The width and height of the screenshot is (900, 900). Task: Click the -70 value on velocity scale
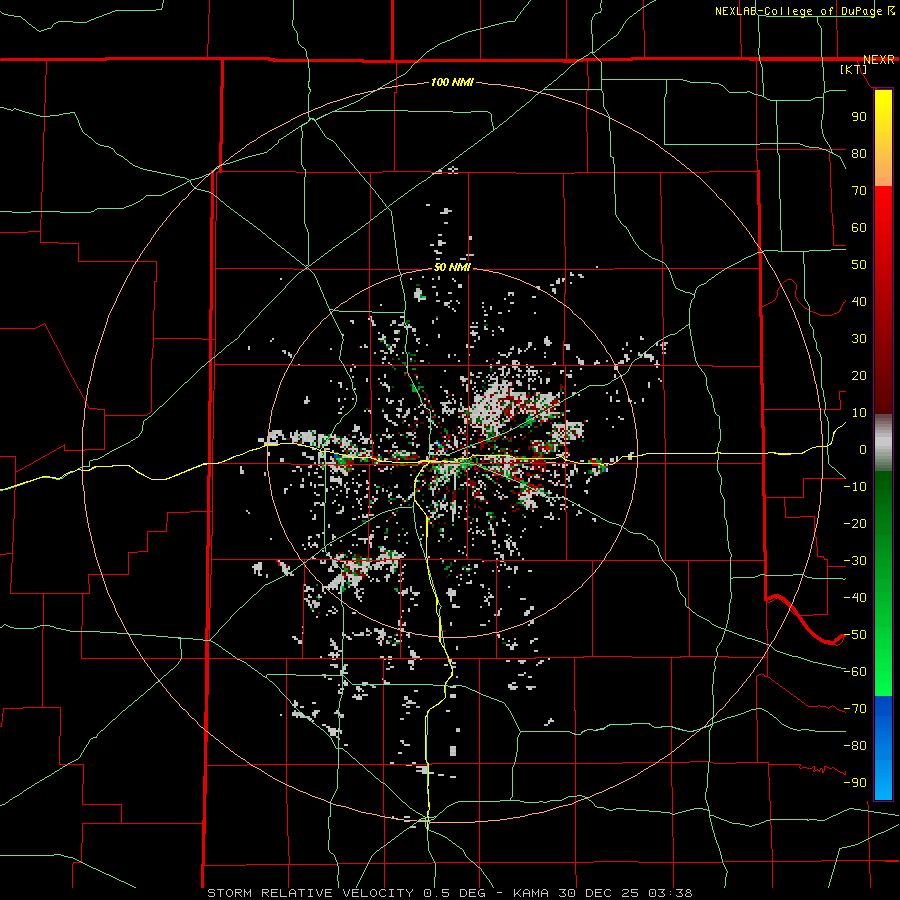pos(855,709)
